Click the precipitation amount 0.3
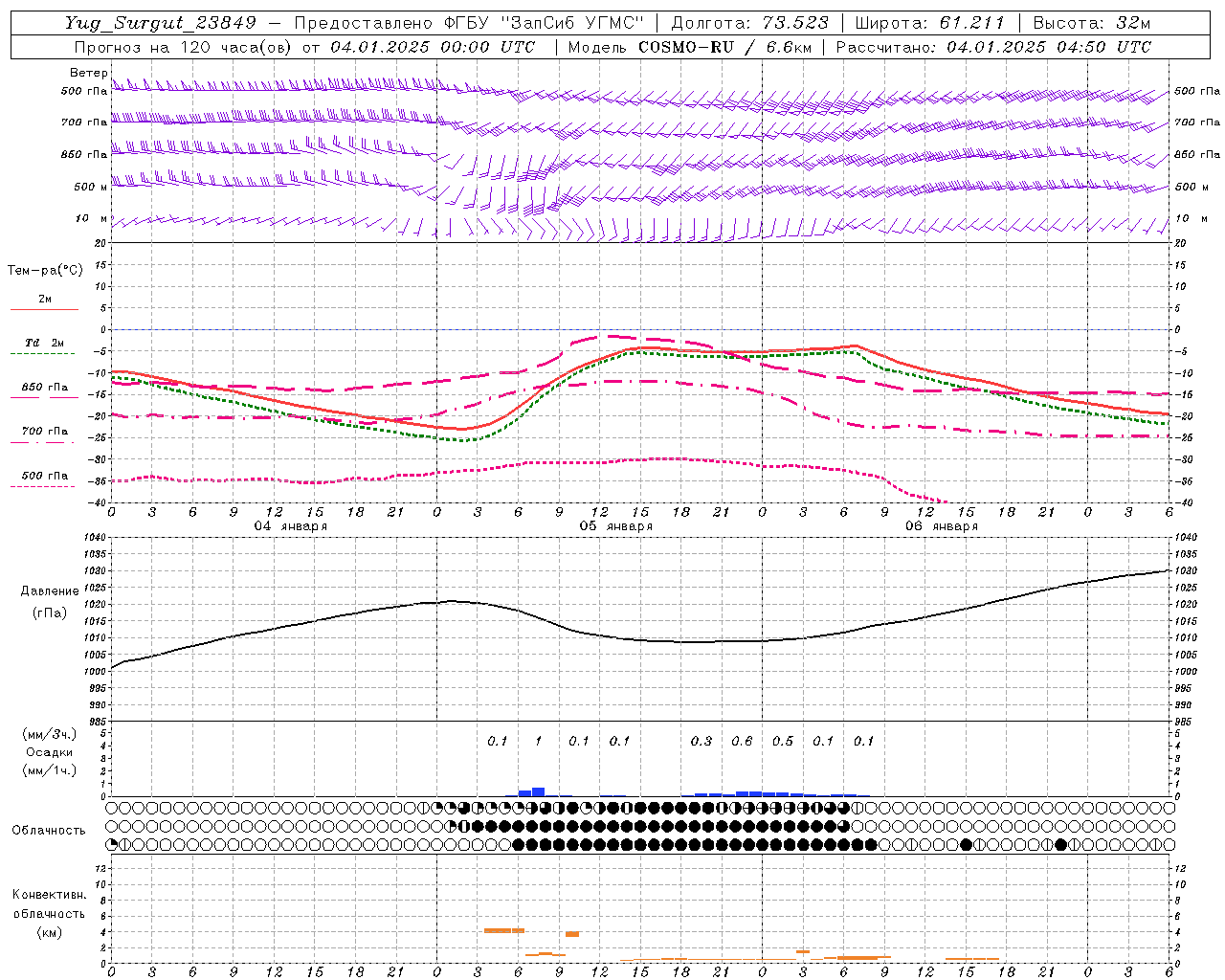 click(702, 741)
